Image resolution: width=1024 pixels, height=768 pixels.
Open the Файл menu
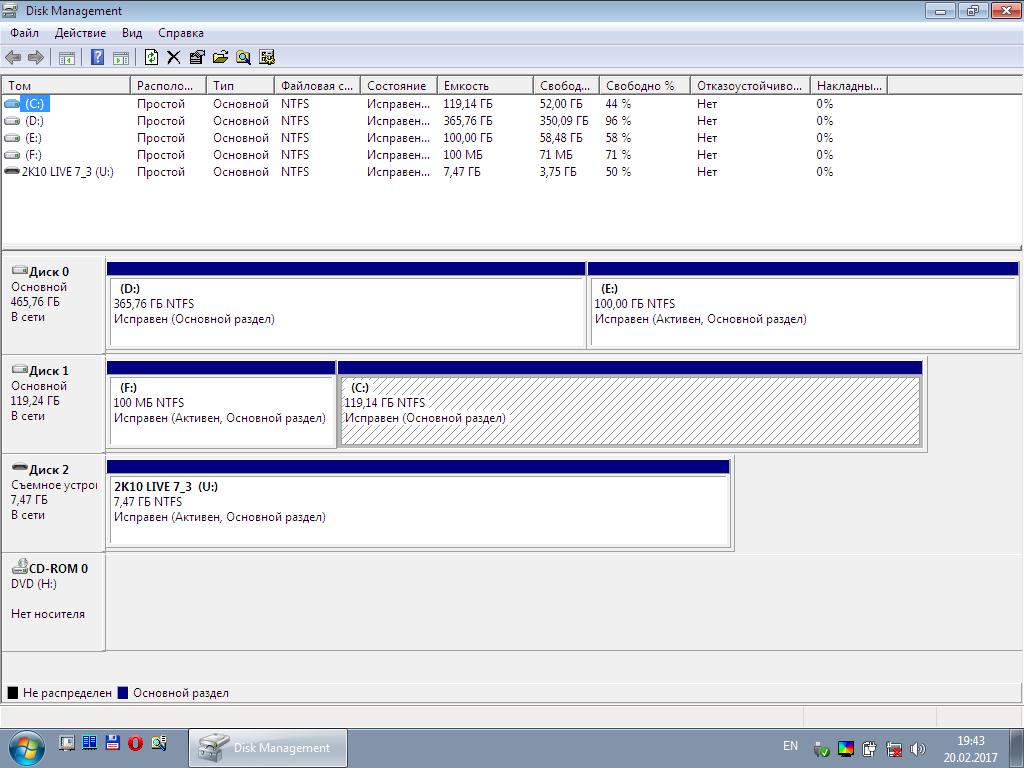pyautogui.click(x=25, y=33)
